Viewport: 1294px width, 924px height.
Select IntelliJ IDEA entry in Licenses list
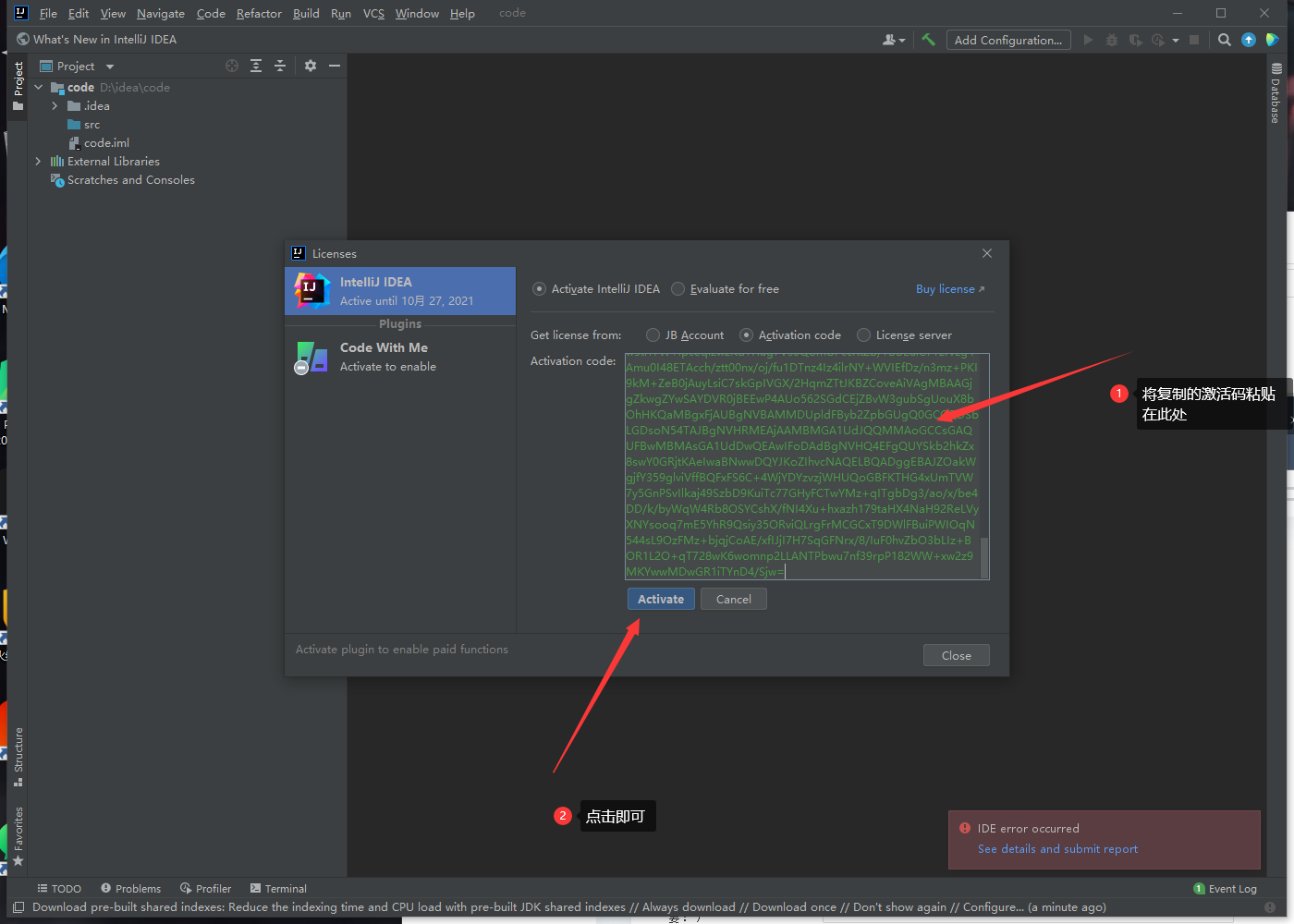click(400, 291)
